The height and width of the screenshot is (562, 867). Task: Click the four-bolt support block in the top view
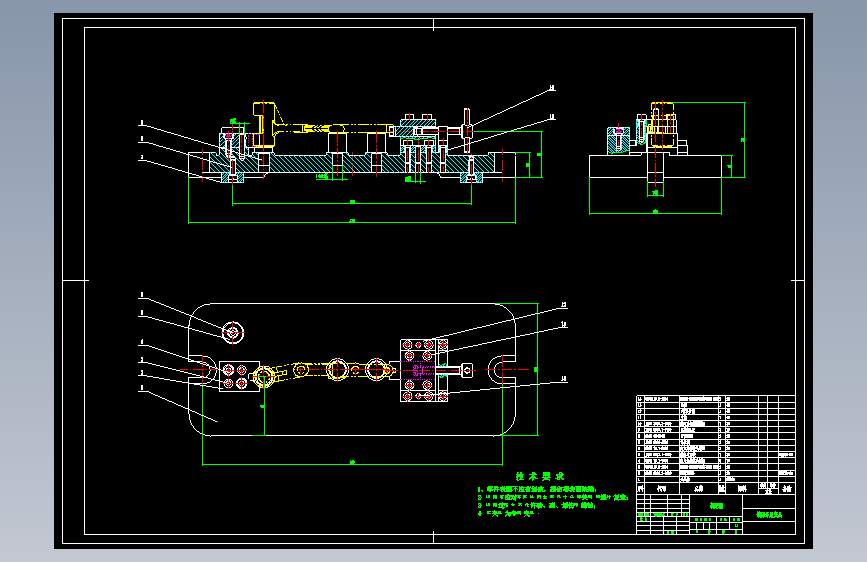tap(239, 377)
